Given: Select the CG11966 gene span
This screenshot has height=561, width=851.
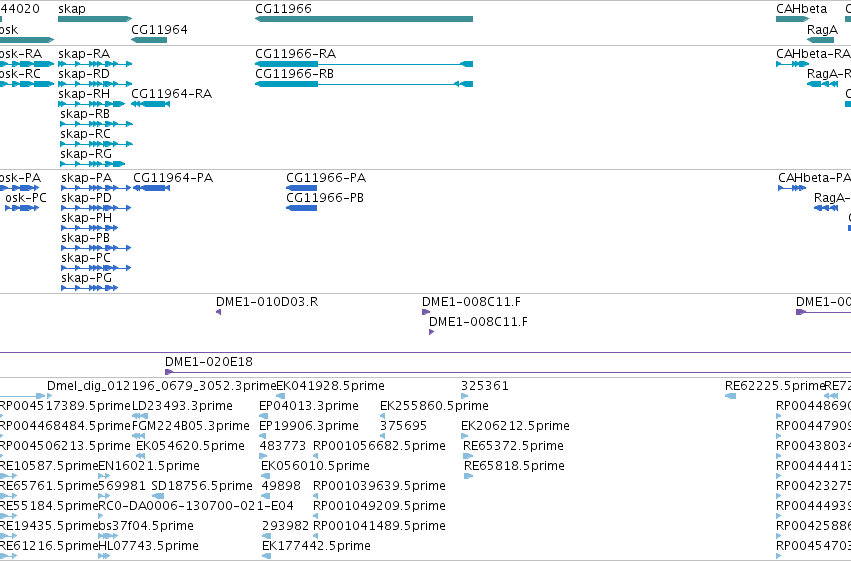Looking at the screenshot, I should click(364, 19).
